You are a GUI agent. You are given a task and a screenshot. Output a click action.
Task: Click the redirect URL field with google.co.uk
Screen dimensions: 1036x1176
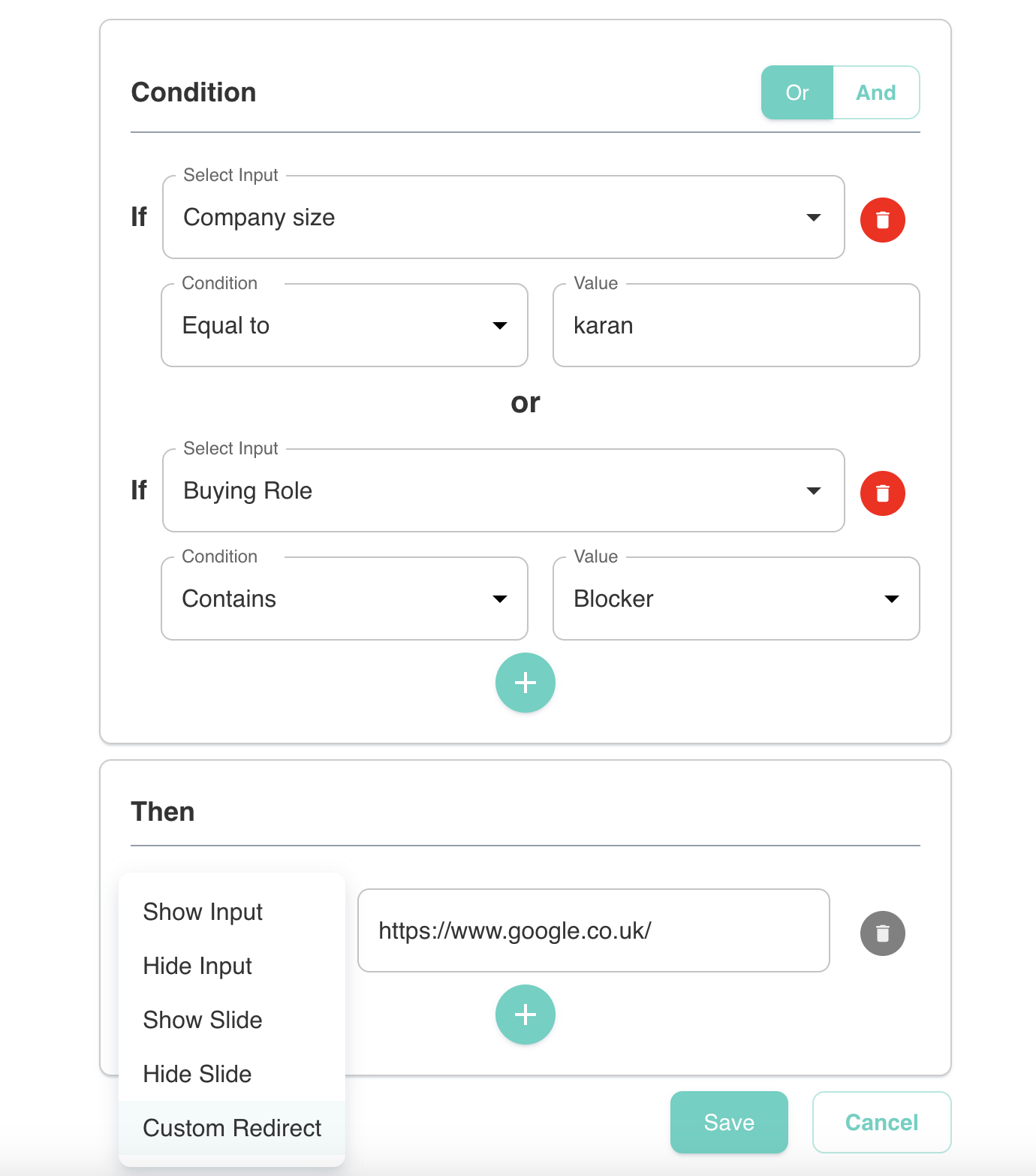click(593, 930)
